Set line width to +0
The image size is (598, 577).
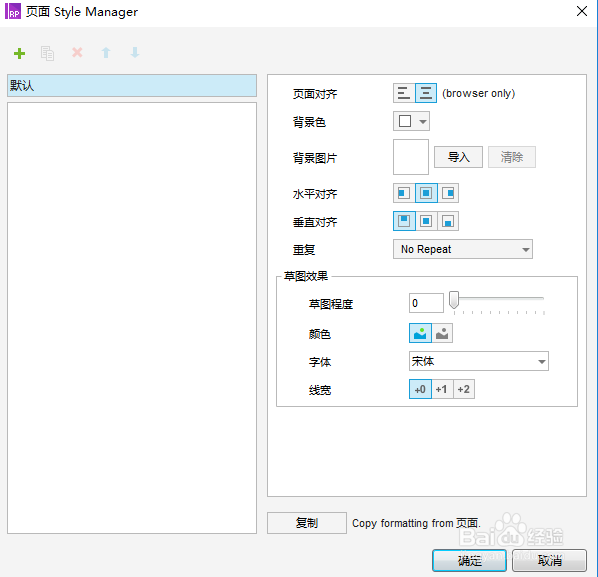pyautogui.click(x=420, y=389)
